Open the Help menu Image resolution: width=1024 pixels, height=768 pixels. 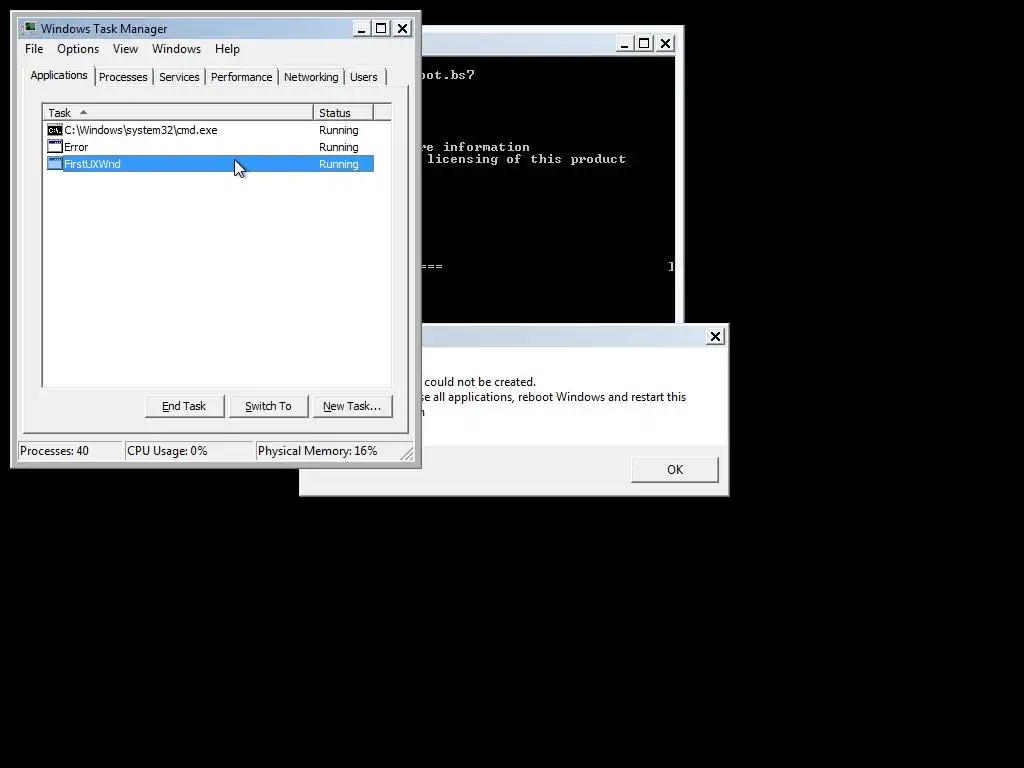pyautogui.click(x=227, y=49)
